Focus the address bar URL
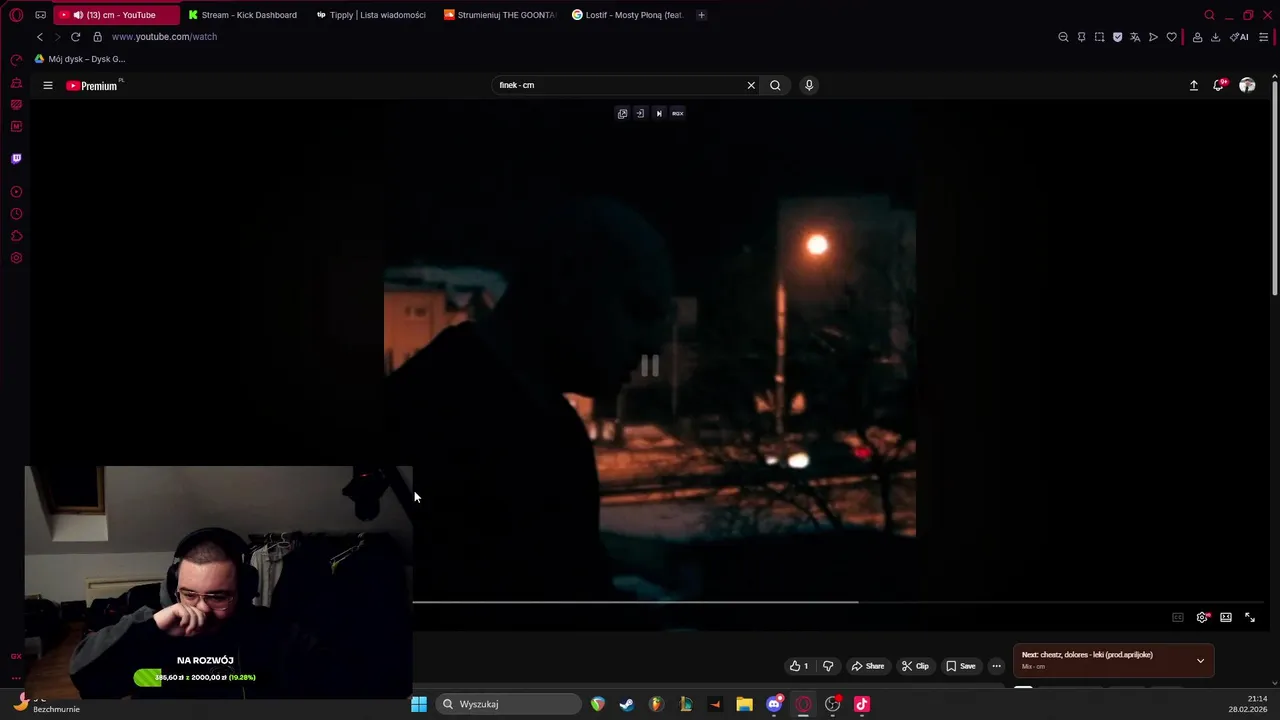This screenshot has height=720, width=1280. click(x=165, y=37)
